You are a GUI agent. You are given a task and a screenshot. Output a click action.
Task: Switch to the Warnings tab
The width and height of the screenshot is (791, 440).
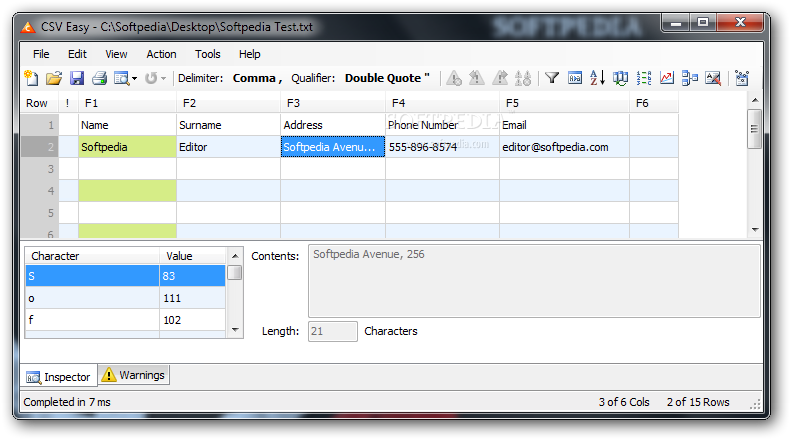[134, 375]
